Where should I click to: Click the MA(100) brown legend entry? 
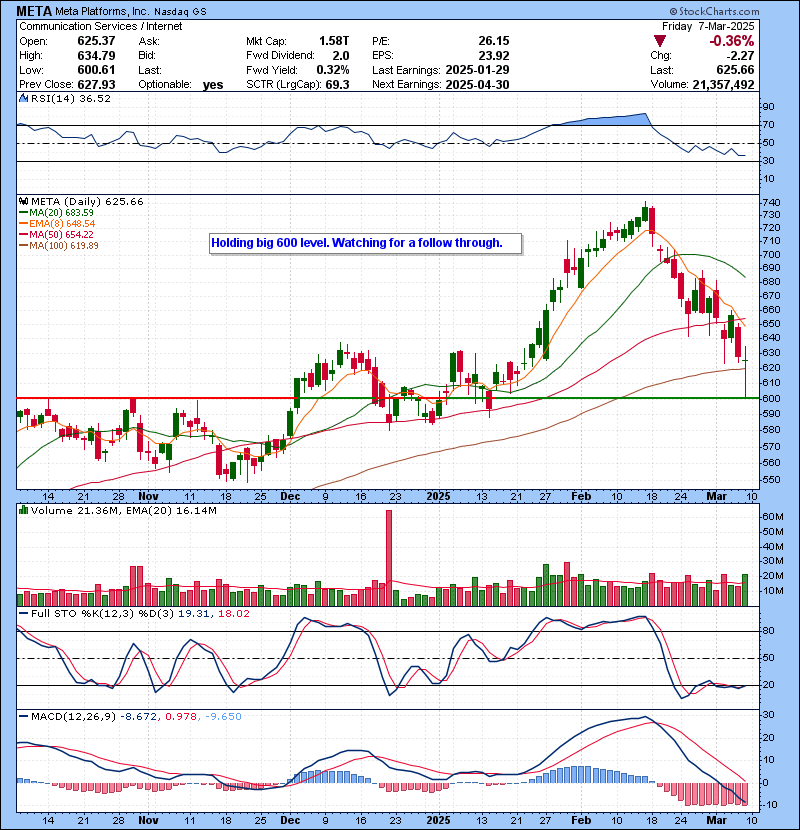[x=62, y=246]
